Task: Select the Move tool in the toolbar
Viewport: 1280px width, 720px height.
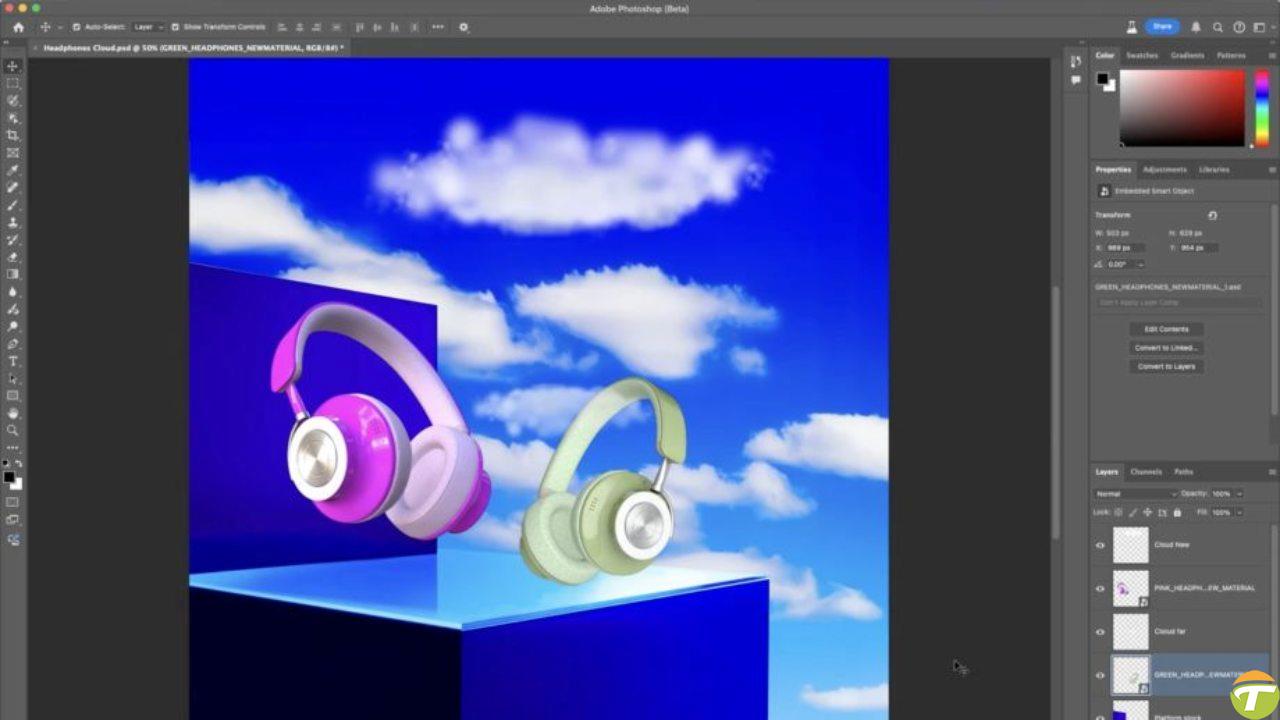Action: click(x=13, y=66)
